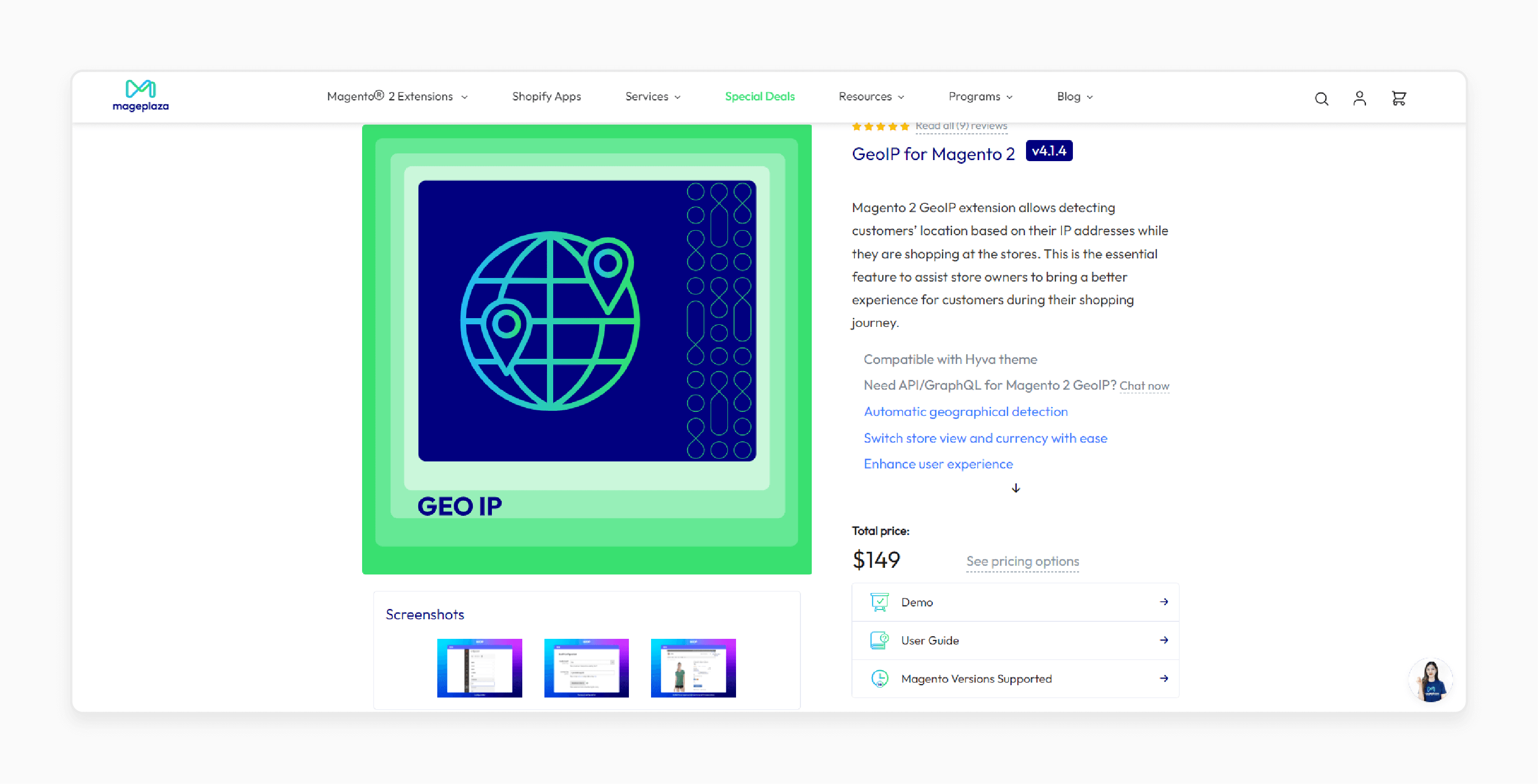Select the second product screenshot thumbnail
Viewport: 1538px width, 784px height.
click(x=586, y=665)
